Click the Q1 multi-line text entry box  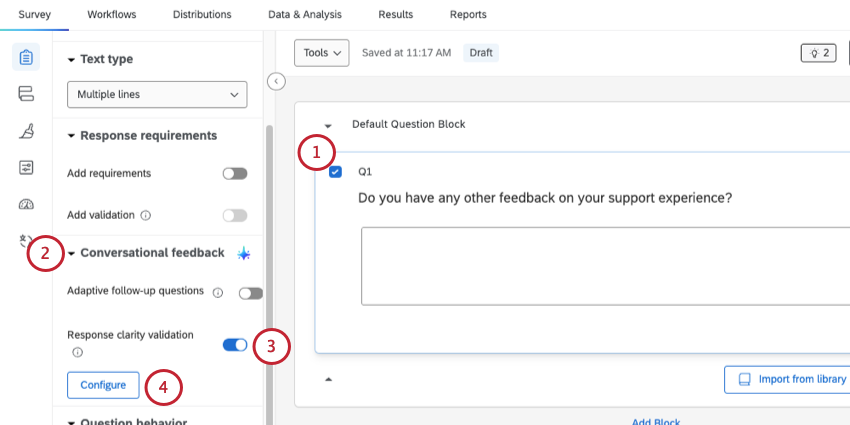click(x=606, y=266)
